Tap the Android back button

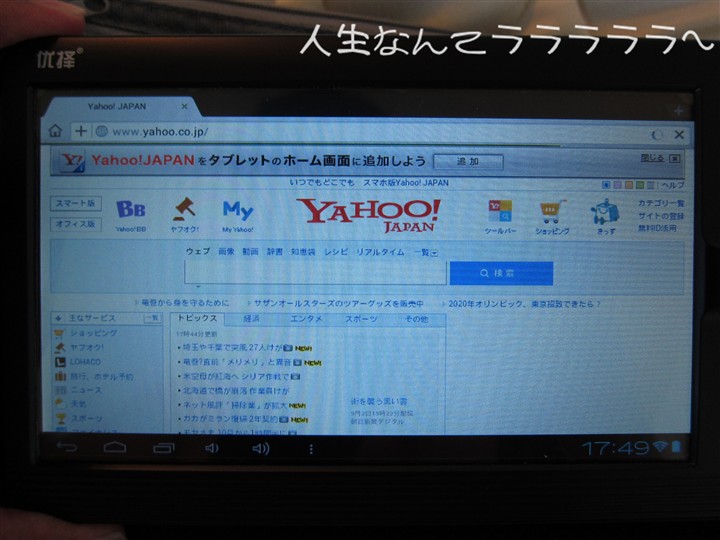tap(67, 447)
